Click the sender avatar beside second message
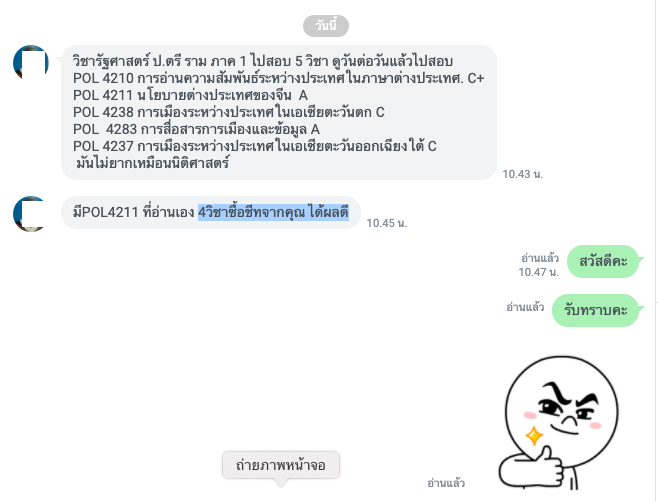This screenshot has height=501, width=658. tap(31, 213)
